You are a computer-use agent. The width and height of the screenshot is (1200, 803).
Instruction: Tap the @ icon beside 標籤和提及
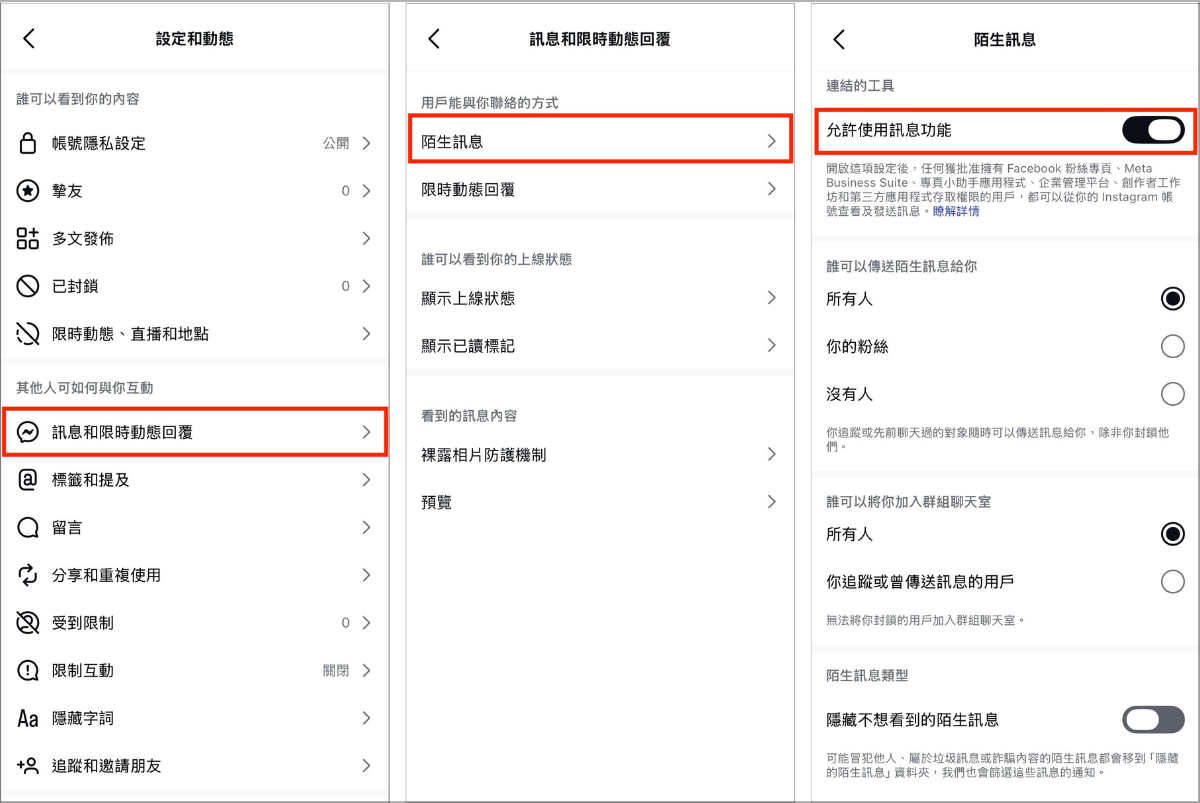tap(28, 480)
